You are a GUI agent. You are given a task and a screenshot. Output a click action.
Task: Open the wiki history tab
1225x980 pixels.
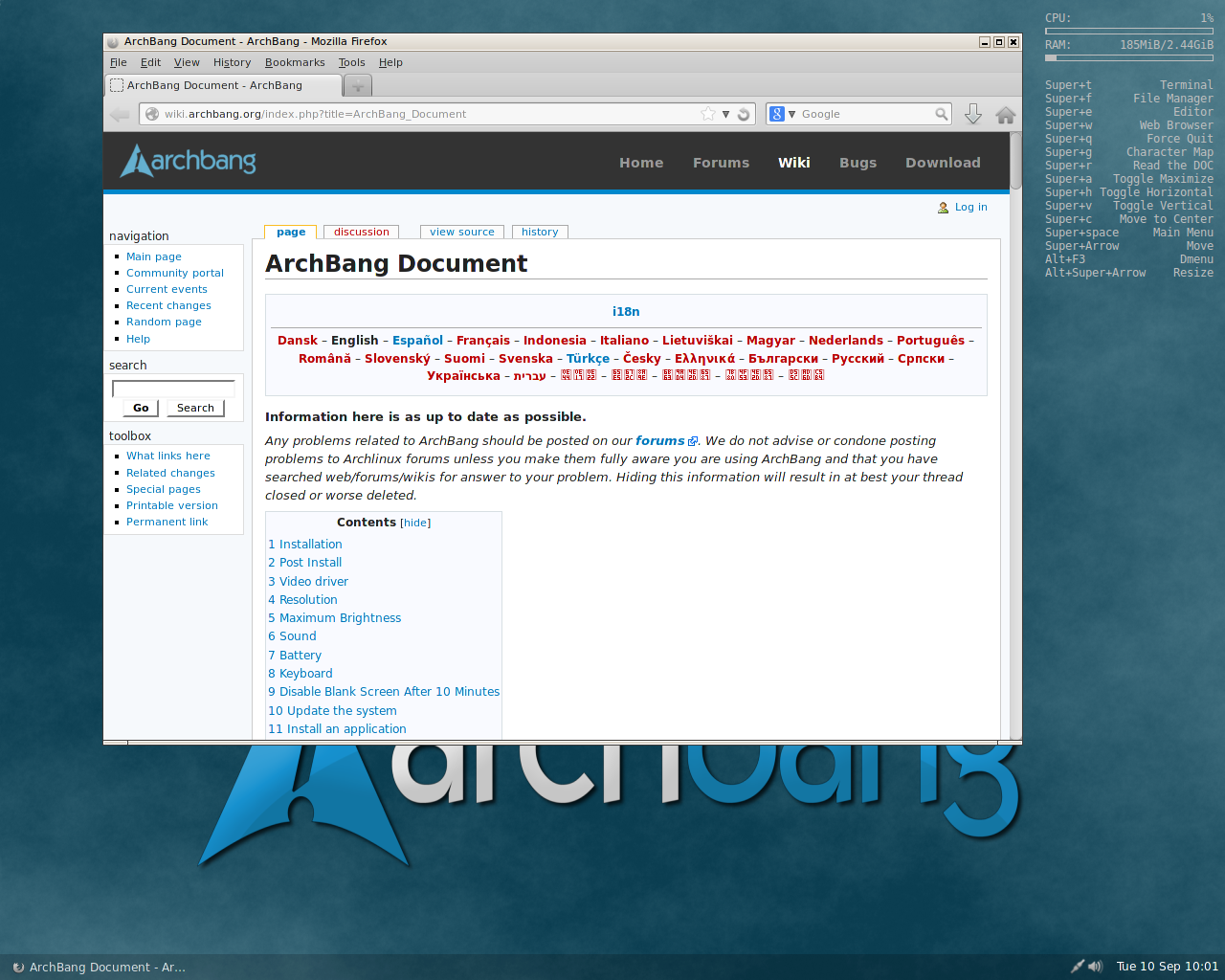tap(540, 232)
